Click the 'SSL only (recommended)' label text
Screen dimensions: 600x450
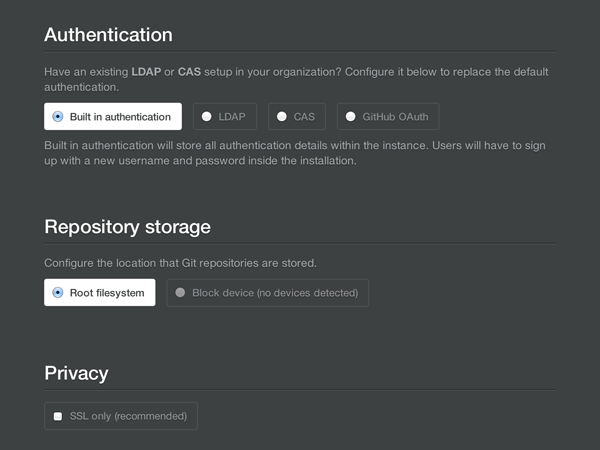pos(128,416)
